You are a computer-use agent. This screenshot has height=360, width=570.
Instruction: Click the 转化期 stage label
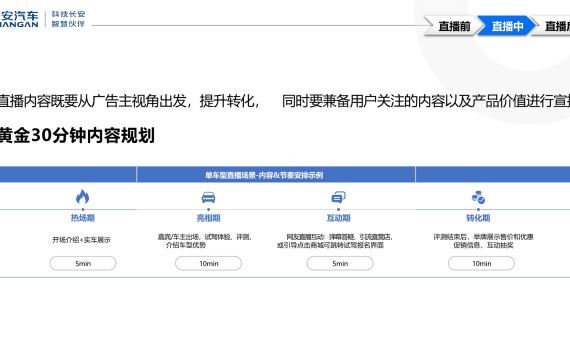pyautogui.click(x=478, y=218)
